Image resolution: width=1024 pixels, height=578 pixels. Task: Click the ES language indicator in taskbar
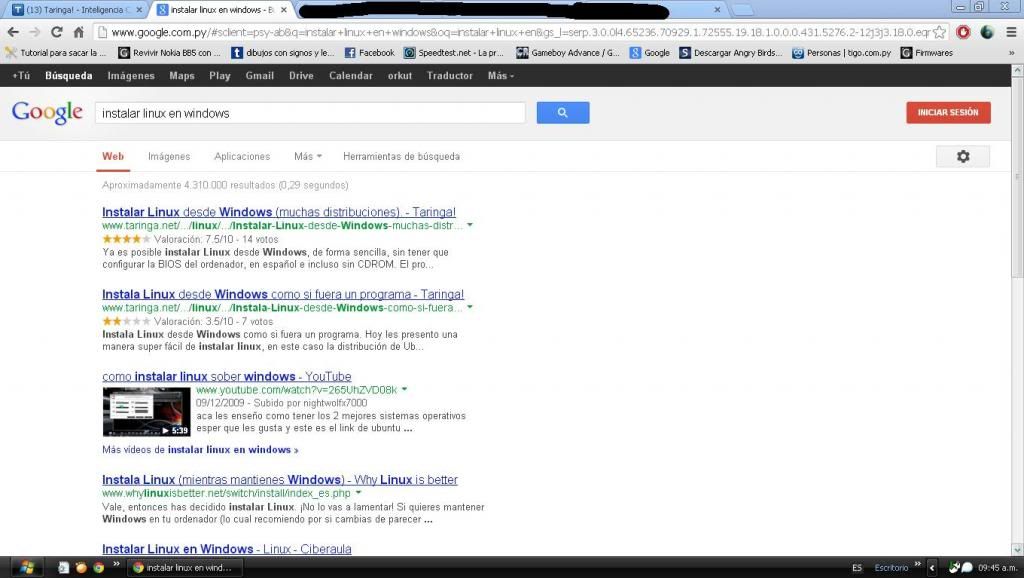point(857,568)
